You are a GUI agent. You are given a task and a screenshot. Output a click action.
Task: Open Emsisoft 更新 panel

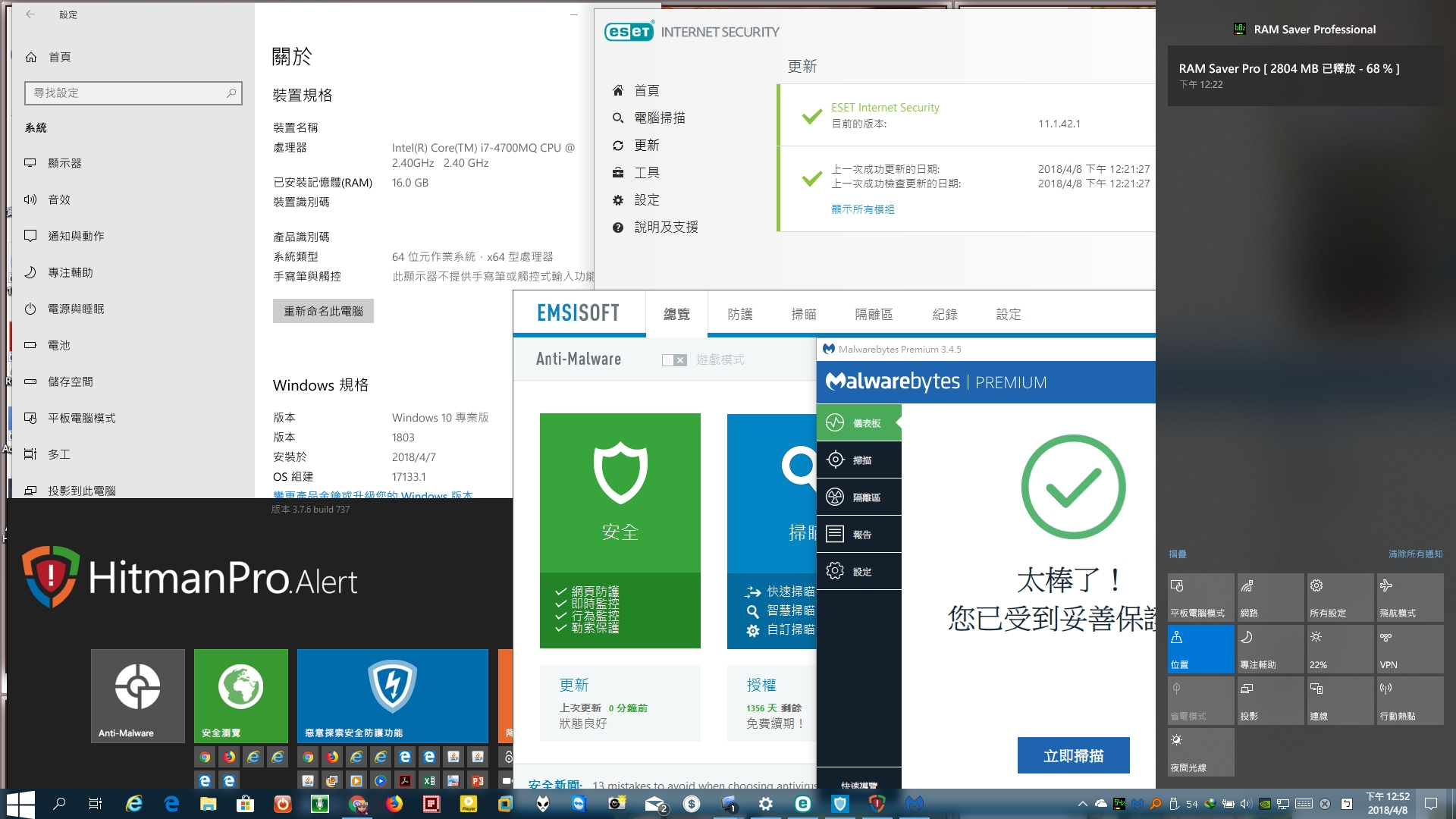click(x=620, y=703)
